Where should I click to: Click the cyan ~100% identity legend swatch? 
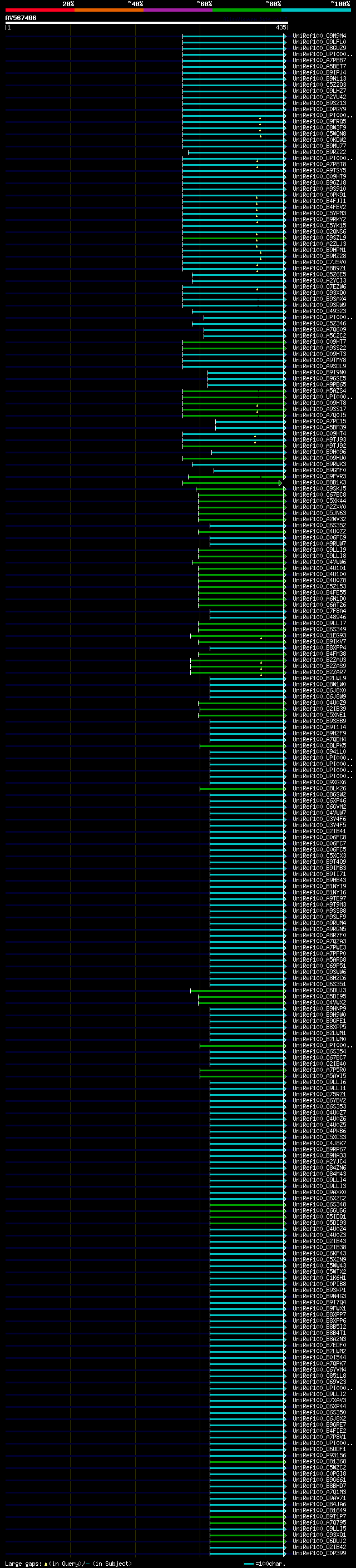click(x=316, y=10)
